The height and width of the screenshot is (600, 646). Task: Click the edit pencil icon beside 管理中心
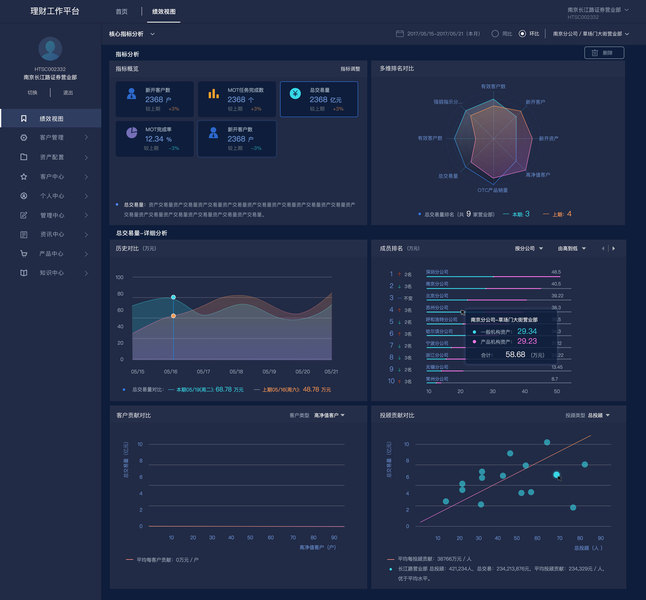tap(23, 215)
